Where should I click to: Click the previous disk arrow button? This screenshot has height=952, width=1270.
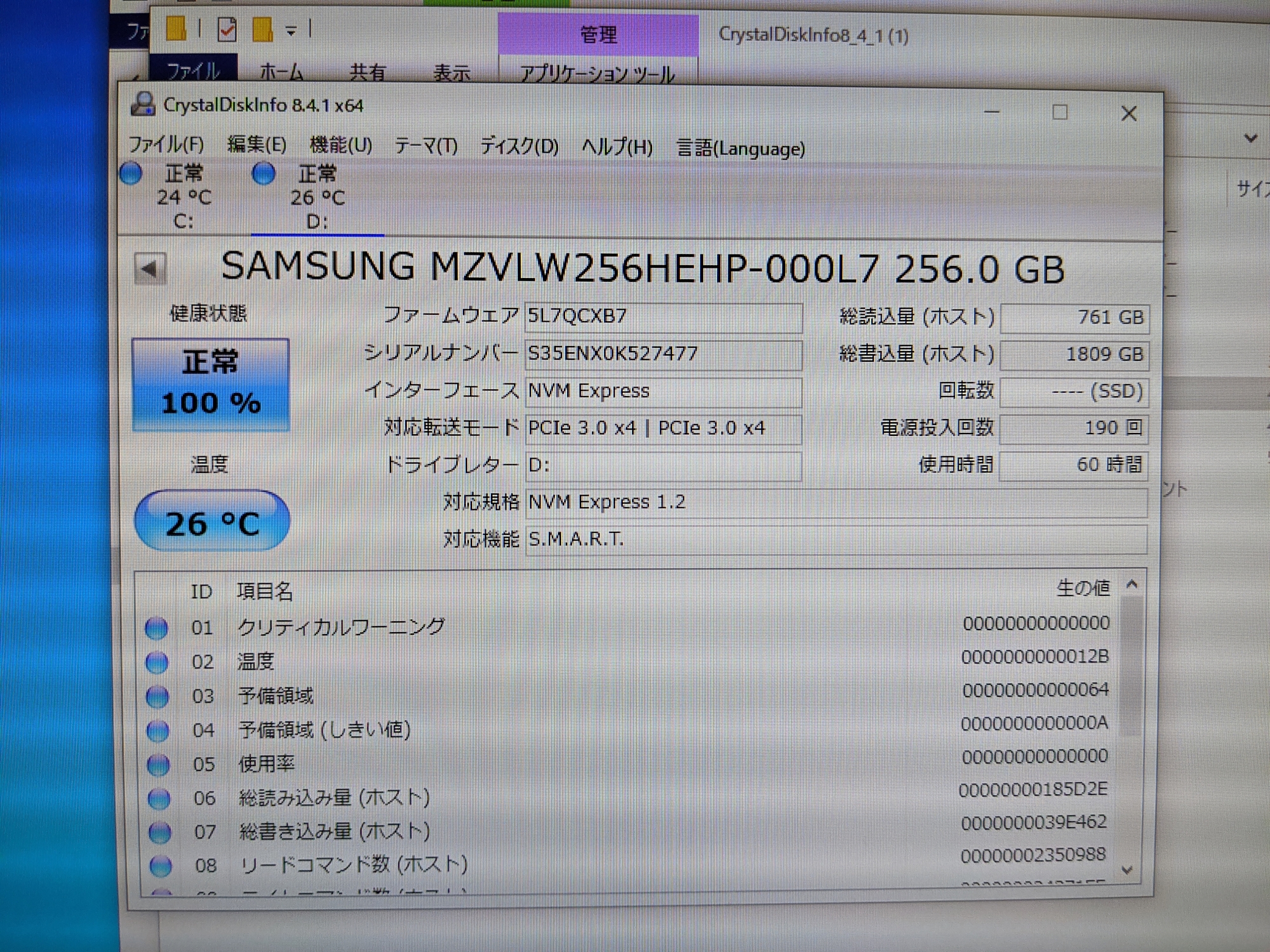pos(150,269)
